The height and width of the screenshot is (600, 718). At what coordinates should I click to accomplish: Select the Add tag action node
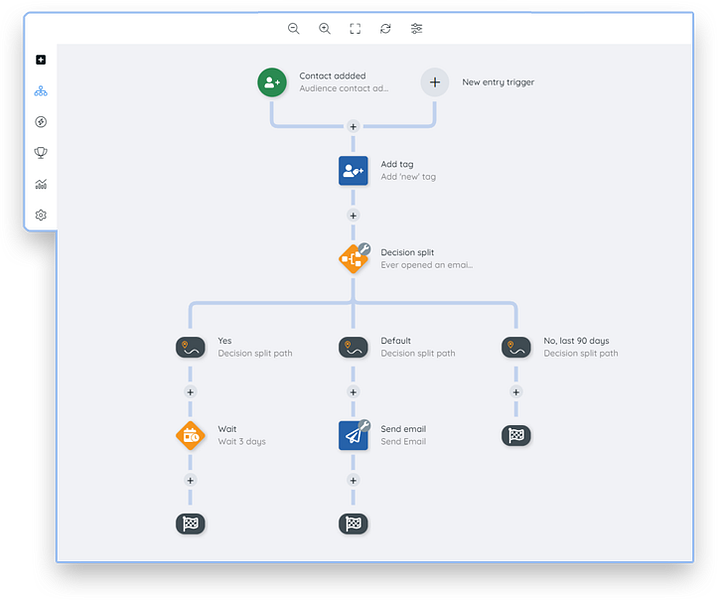[x=353, y=171]
